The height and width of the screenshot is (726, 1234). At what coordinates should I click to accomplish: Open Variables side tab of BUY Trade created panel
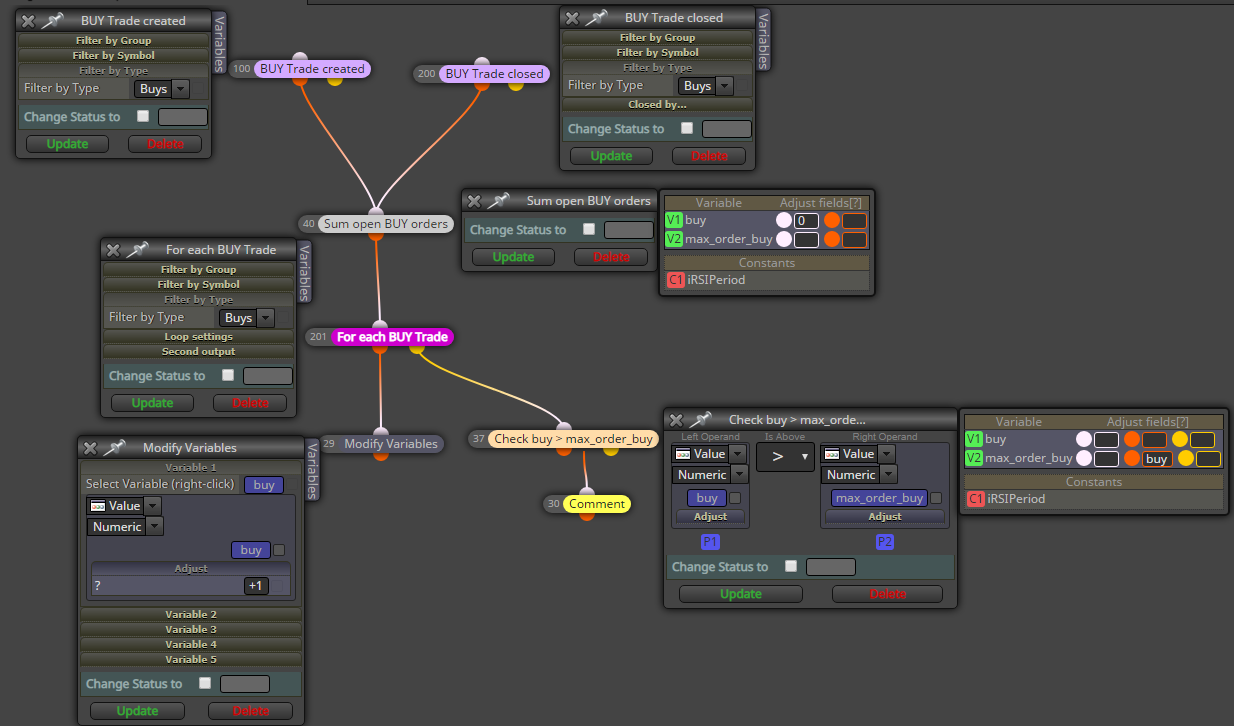pos(220,43)
